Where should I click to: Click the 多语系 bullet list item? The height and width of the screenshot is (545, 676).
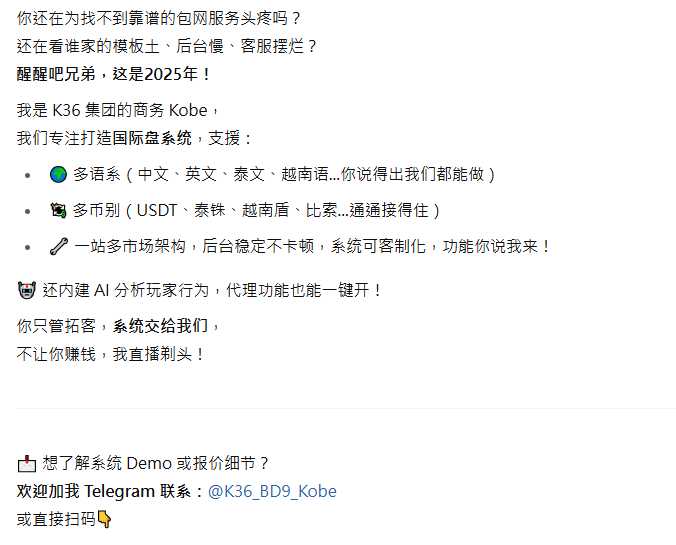coord(283,175)
